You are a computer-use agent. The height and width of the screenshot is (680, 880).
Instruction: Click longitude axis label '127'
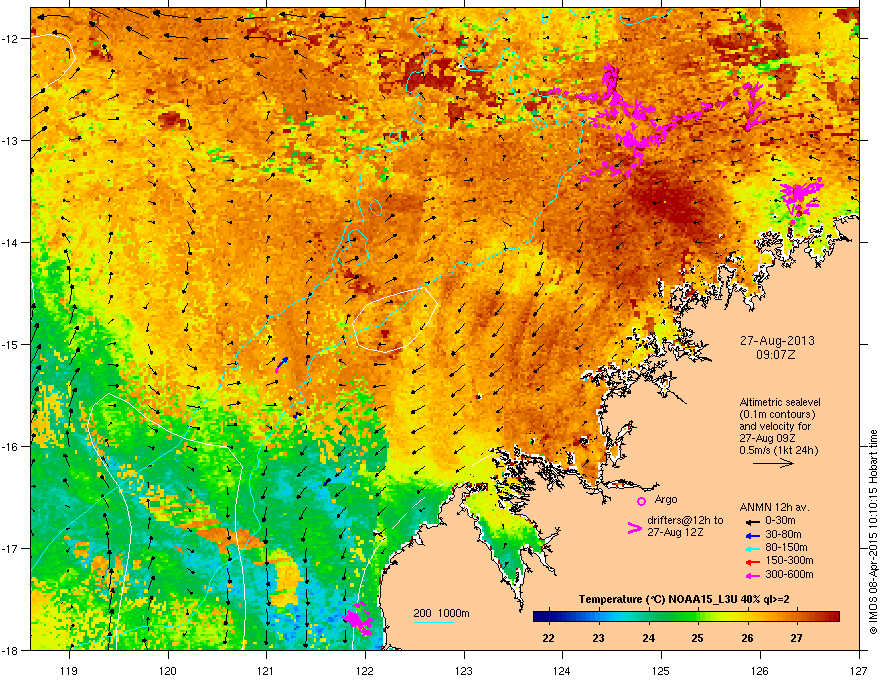click(859, 670)
